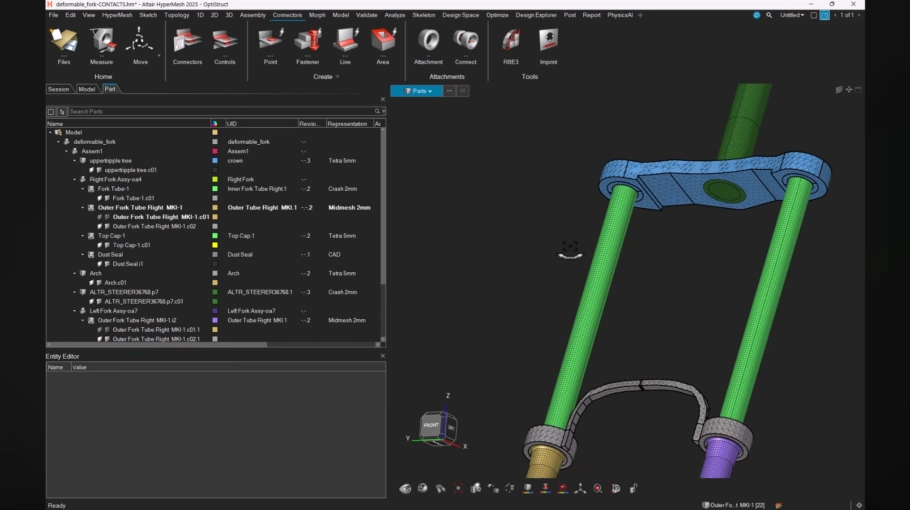
Task: Toggle visibility of Top Cap-1.c01
Action: (100, 245)
